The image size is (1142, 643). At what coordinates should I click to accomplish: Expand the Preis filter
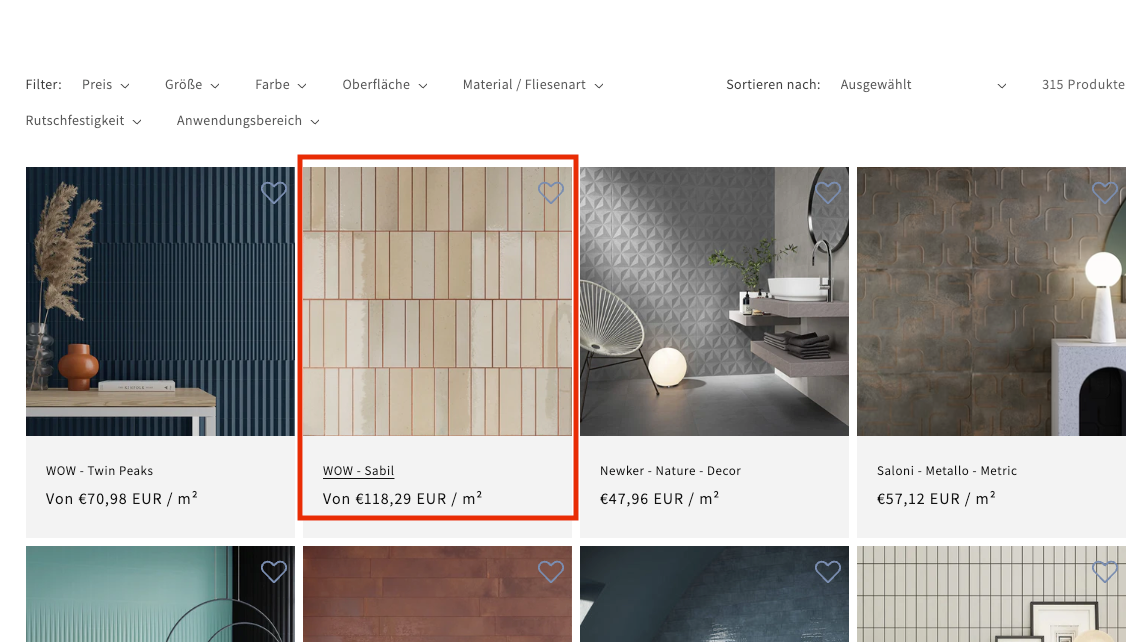[106, 85]
